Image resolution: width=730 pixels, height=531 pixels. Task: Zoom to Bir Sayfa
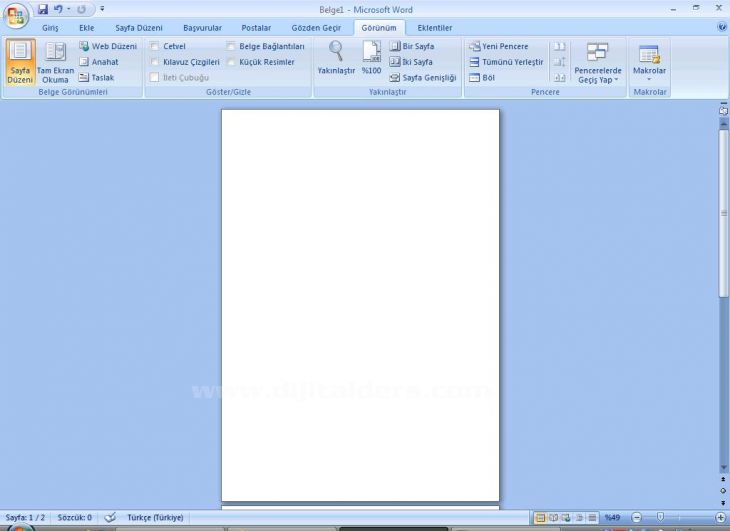pyautogui.click(x=412, y=46)
